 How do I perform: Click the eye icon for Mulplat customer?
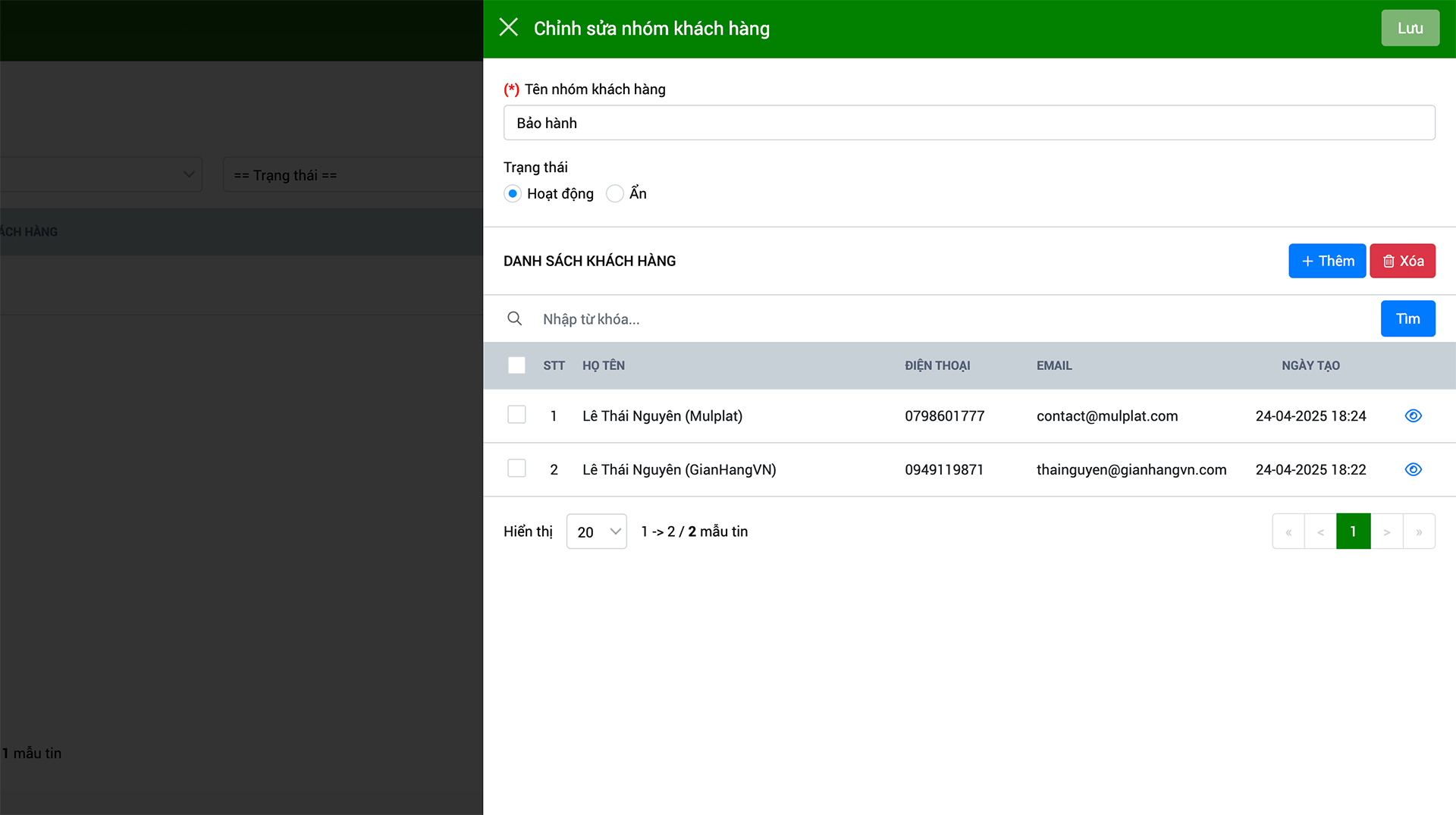pyautogui.click(x=1413, y=415)
